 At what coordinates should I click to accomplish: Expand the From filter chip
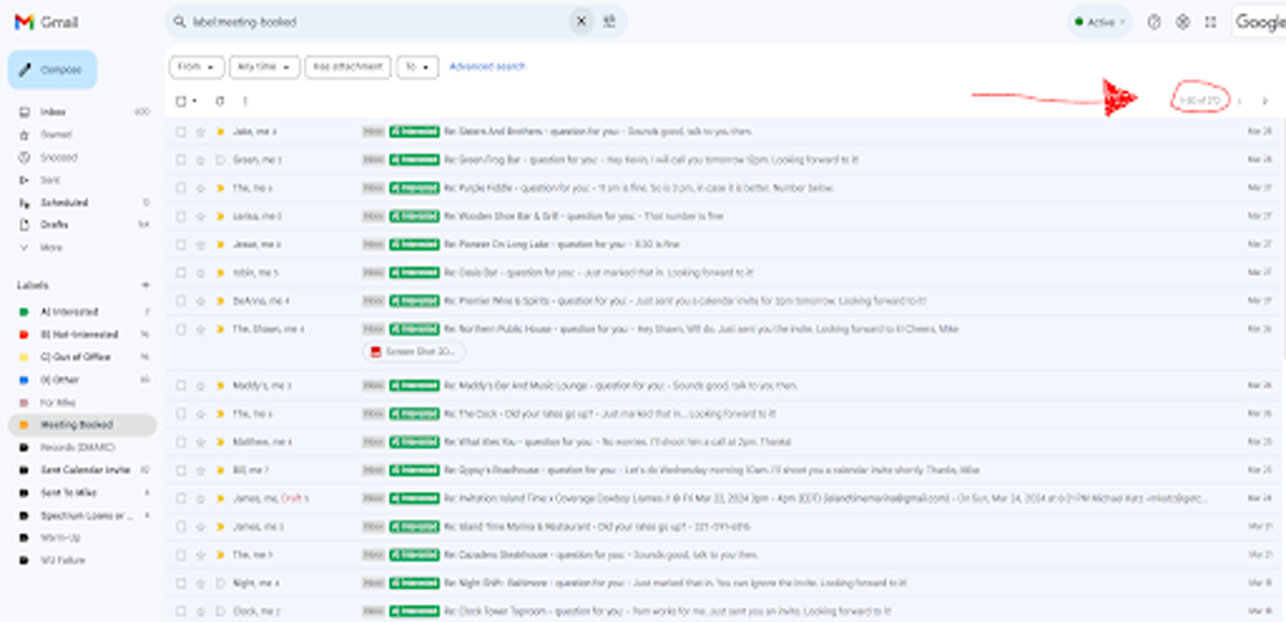[196, 67]
